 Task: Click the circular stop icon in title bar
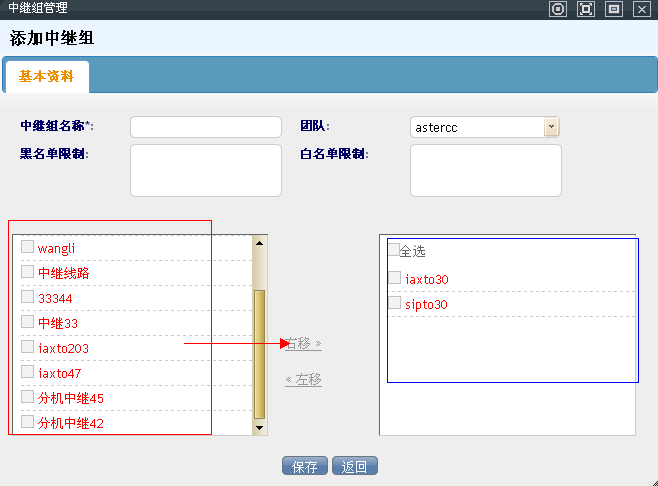tap(558, 9)
